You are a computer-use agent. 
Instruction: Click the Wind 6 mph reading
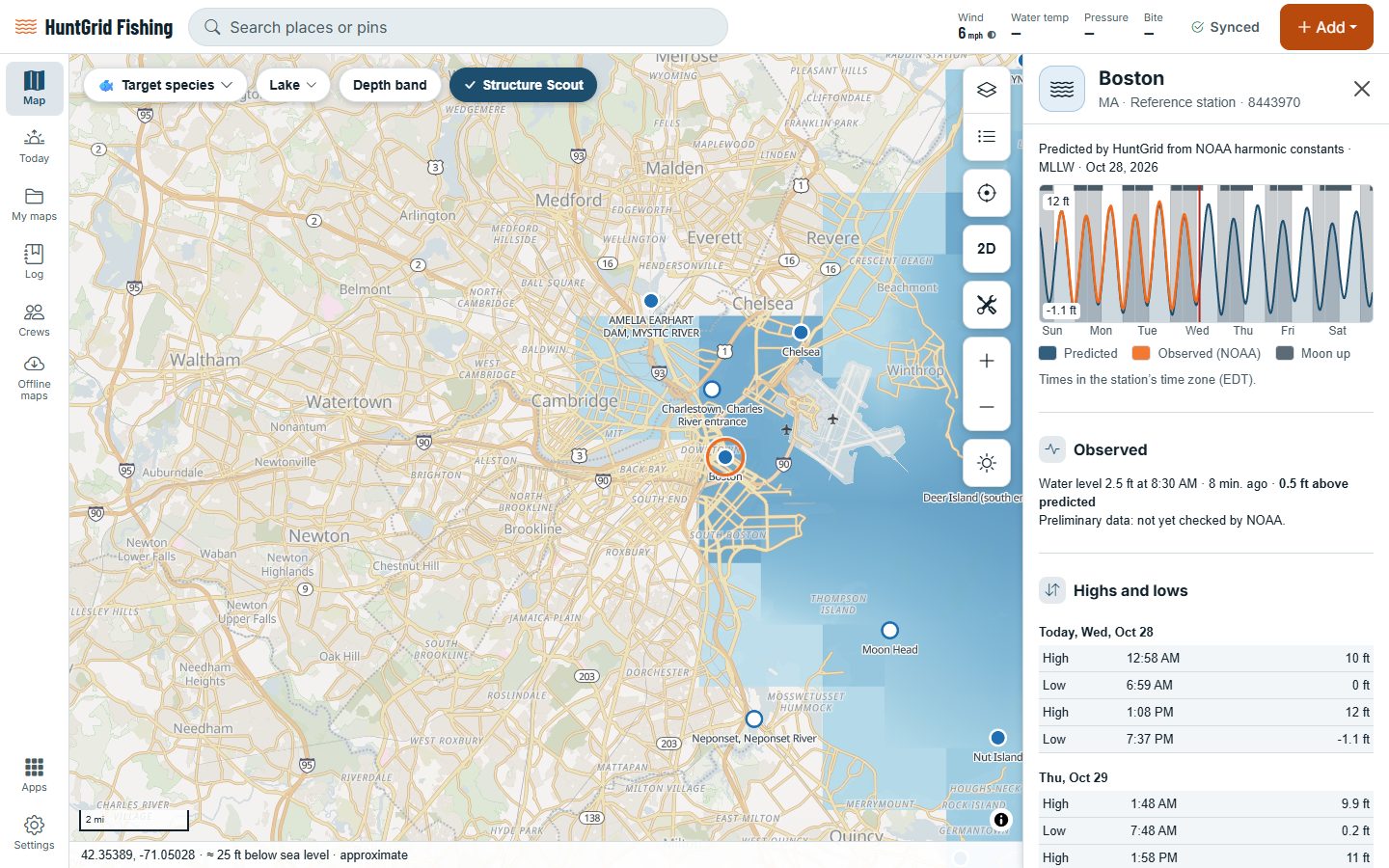pyautogui.click(x=976, y=27)
